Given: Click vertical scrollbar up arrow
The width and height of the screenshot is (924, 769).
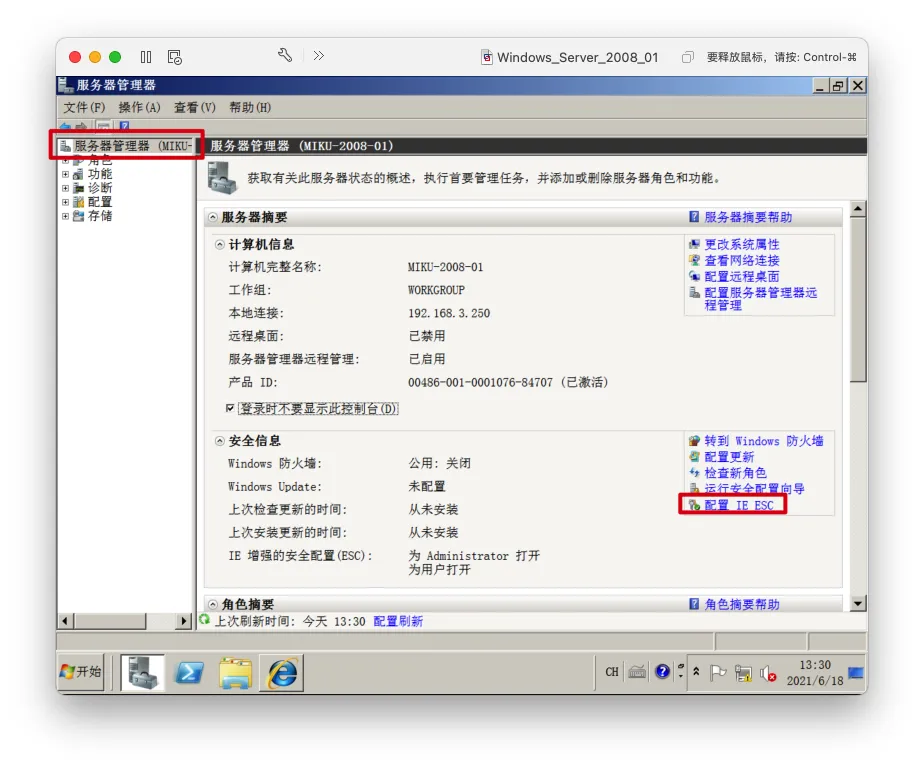Looking at the screenshot, I should coord(858,209).
